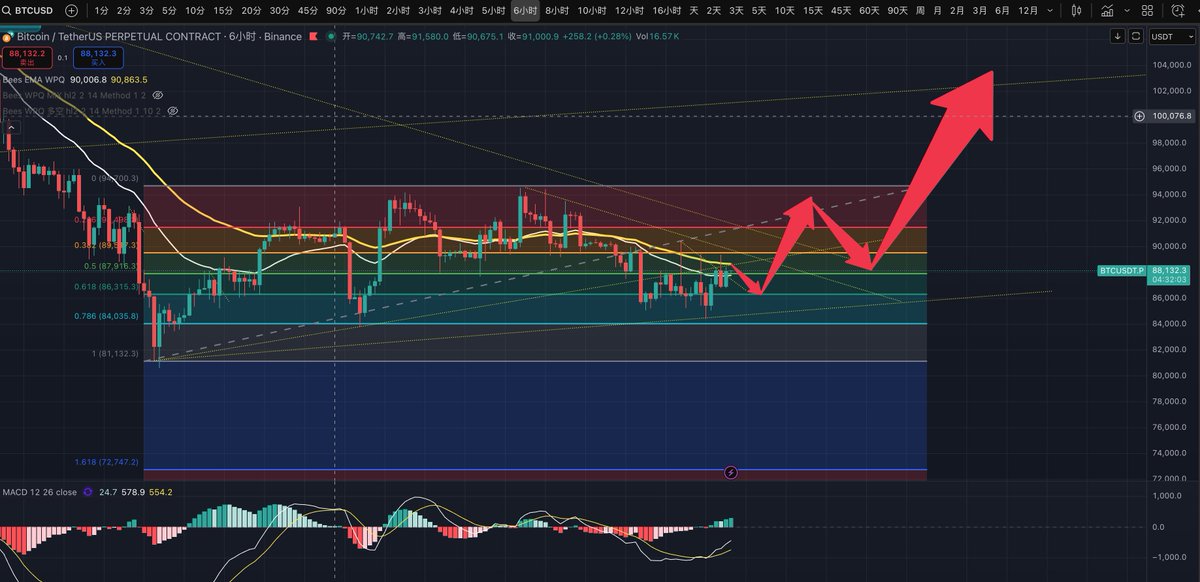Click the lightning event marker on timeline
Viewport: 1200px width, 582px height.
[730, 471]
